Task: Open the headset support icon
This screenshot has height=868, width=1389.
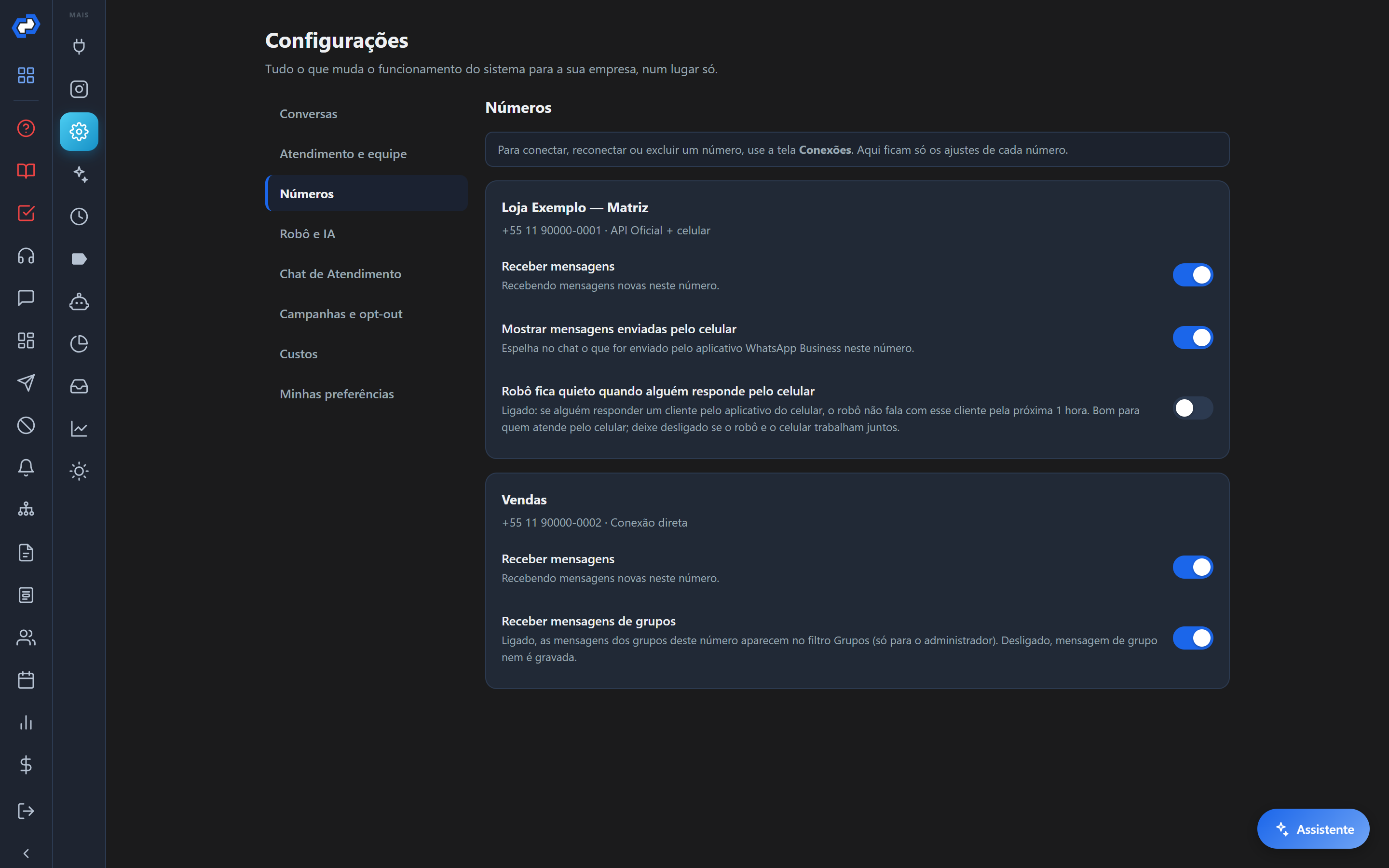Action: (26, 256)
